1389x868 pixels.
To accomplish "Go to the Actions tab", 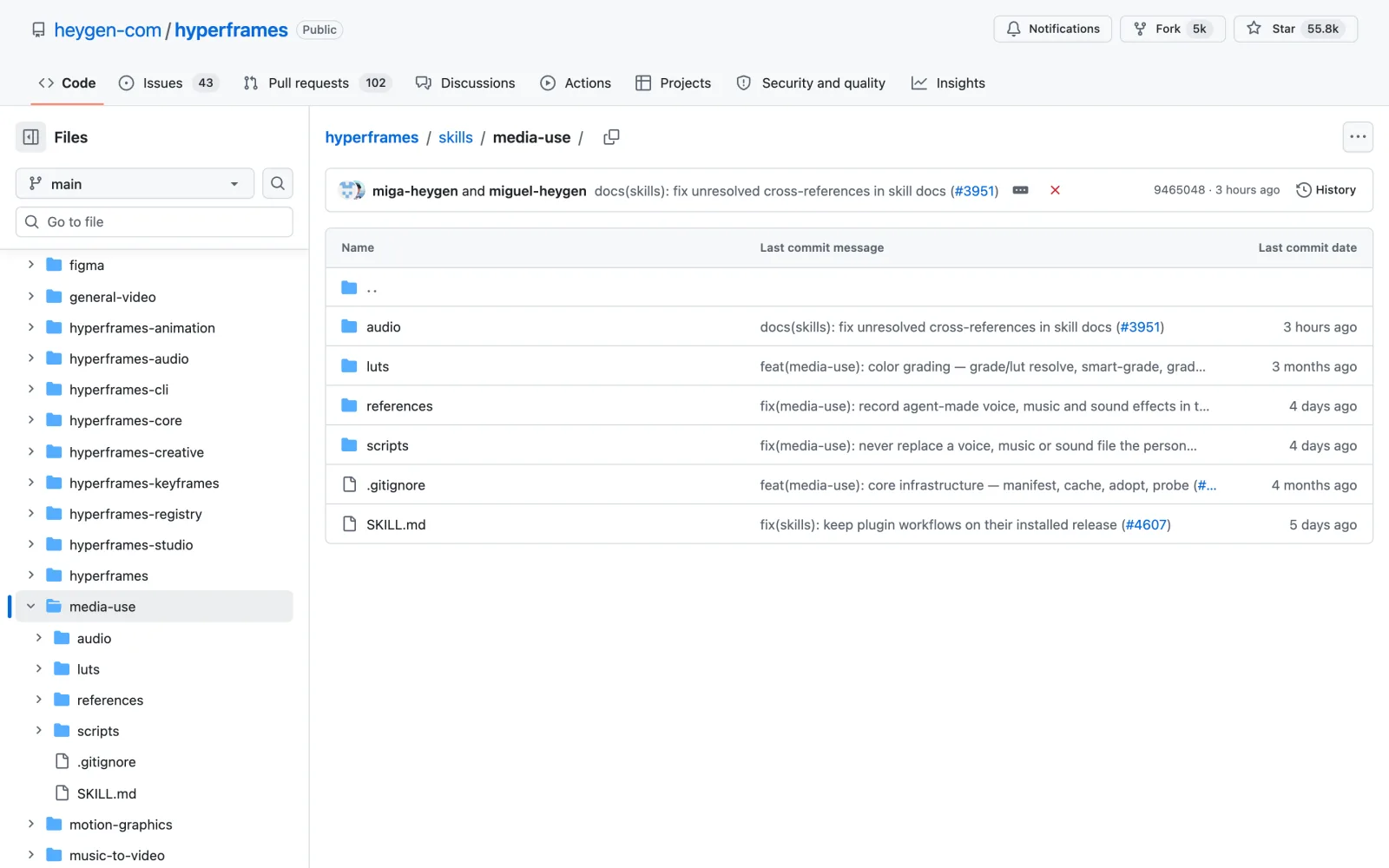I will [576, 83].
